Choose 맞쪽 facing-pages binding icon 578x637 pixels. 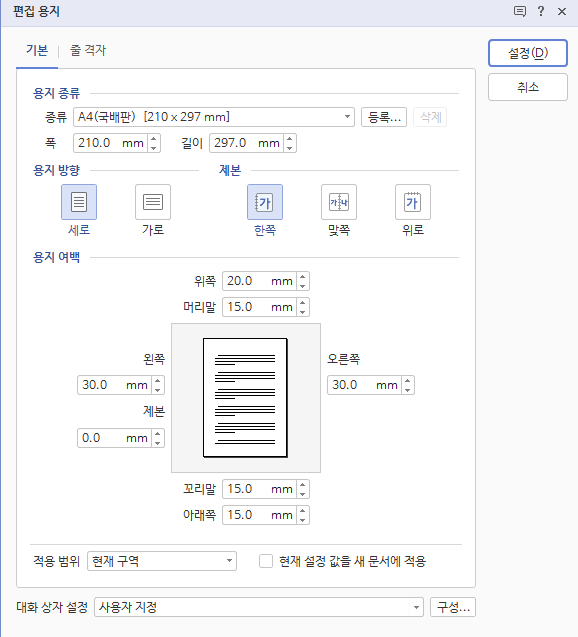point(339,202)
